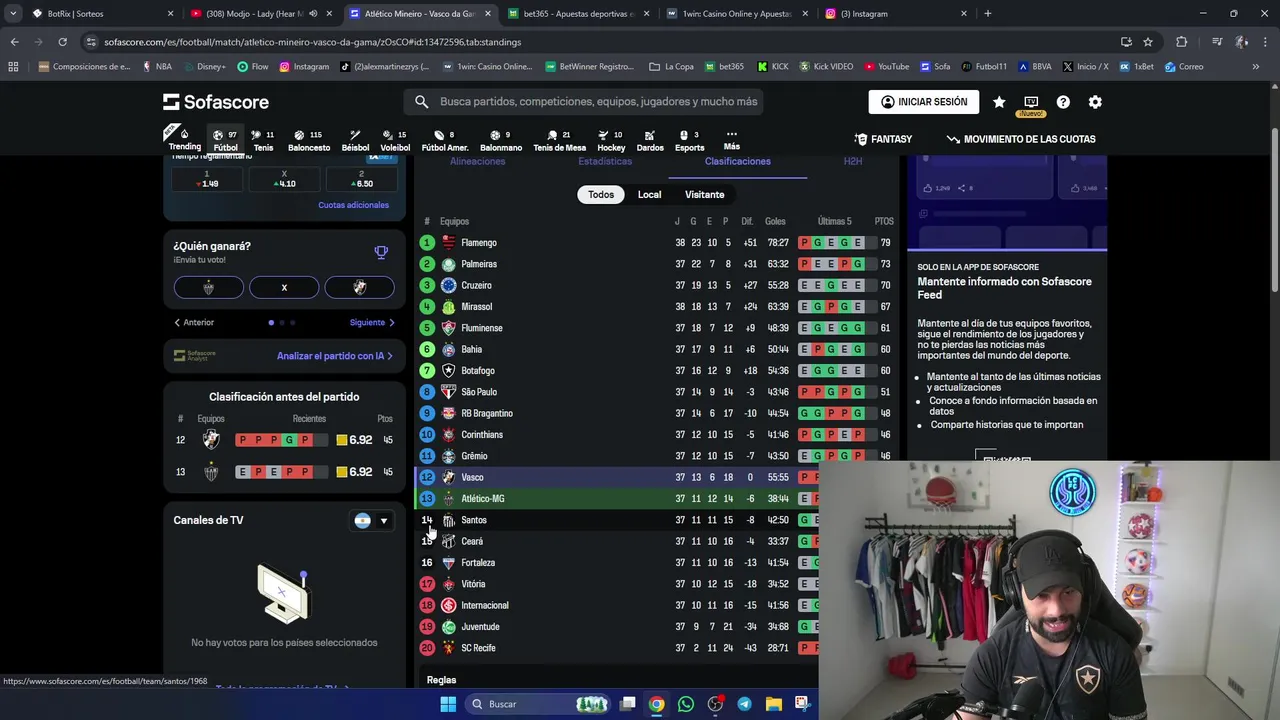Open the YouTube bookmark

(886, 67)
